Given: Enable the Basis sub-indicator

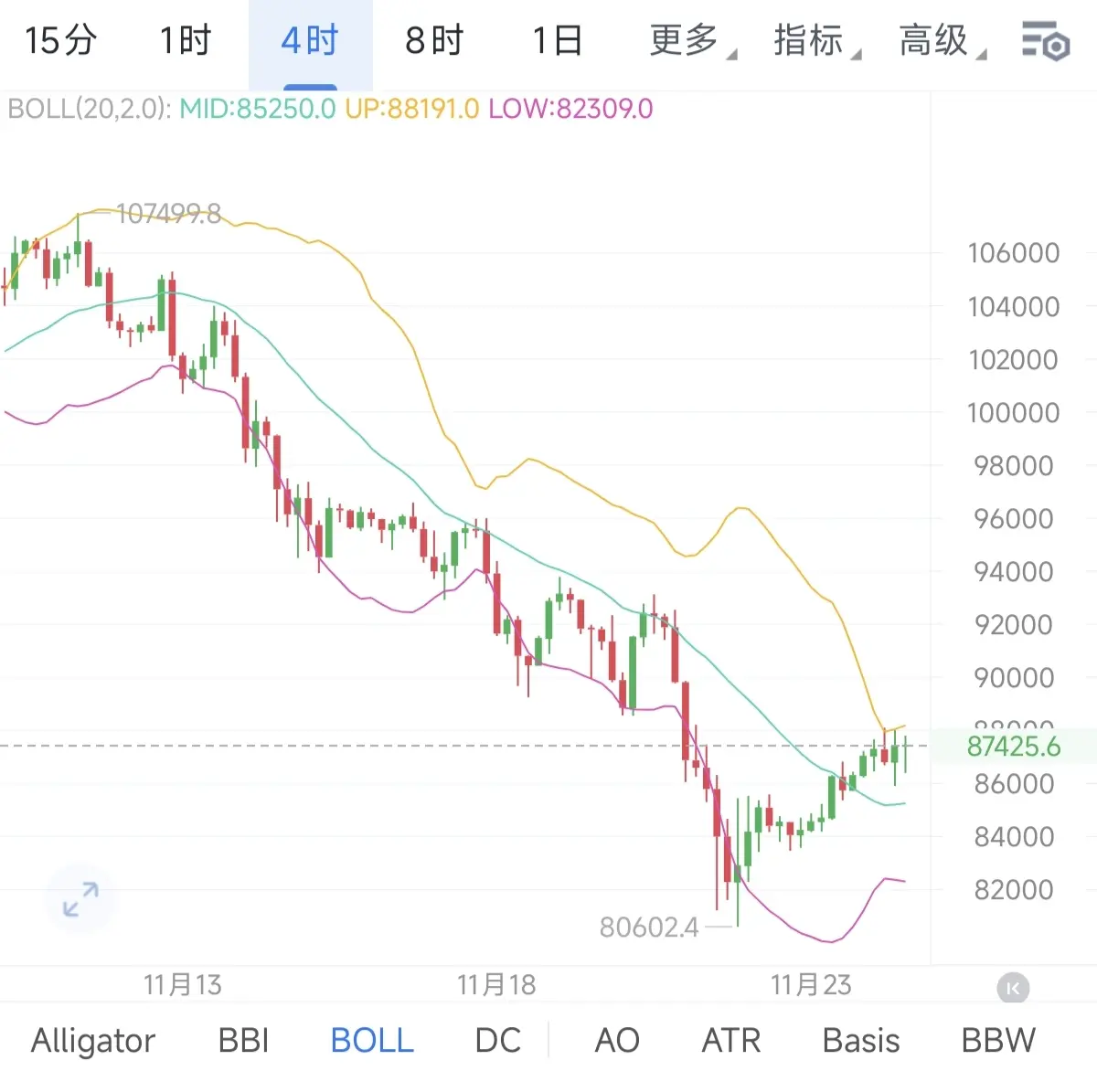Looking at the screenshot, I should point(861,1041).
